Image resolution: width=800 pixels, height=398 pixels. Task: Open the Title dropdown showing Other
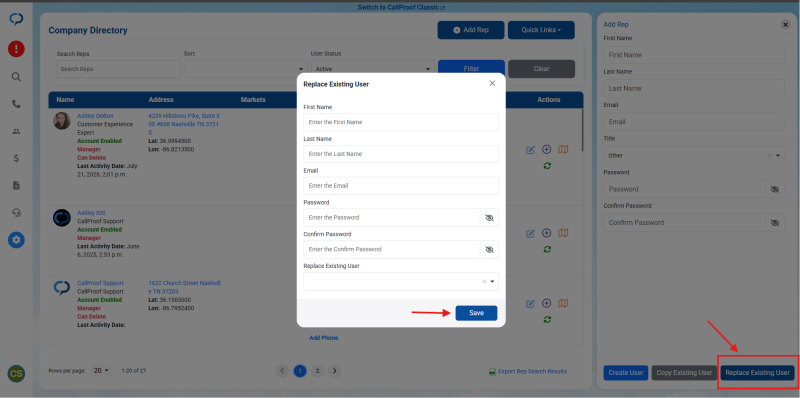[x=694, y=155]
